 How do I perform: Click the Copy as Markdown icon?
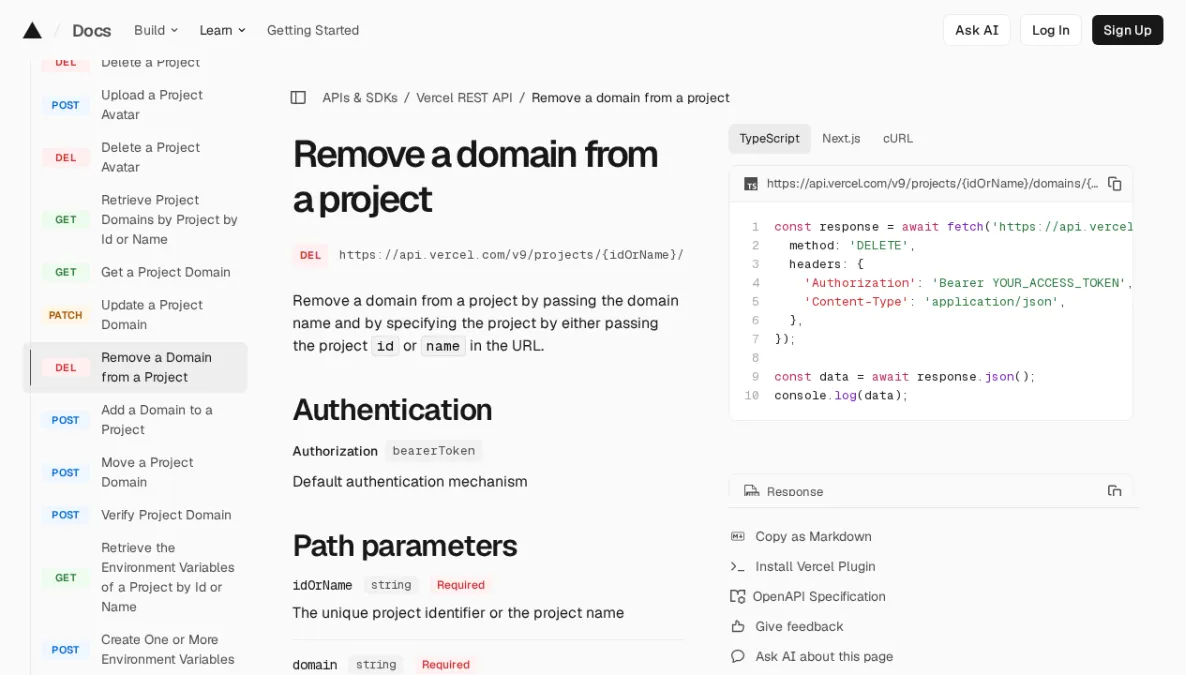click(x=738, y=537)
